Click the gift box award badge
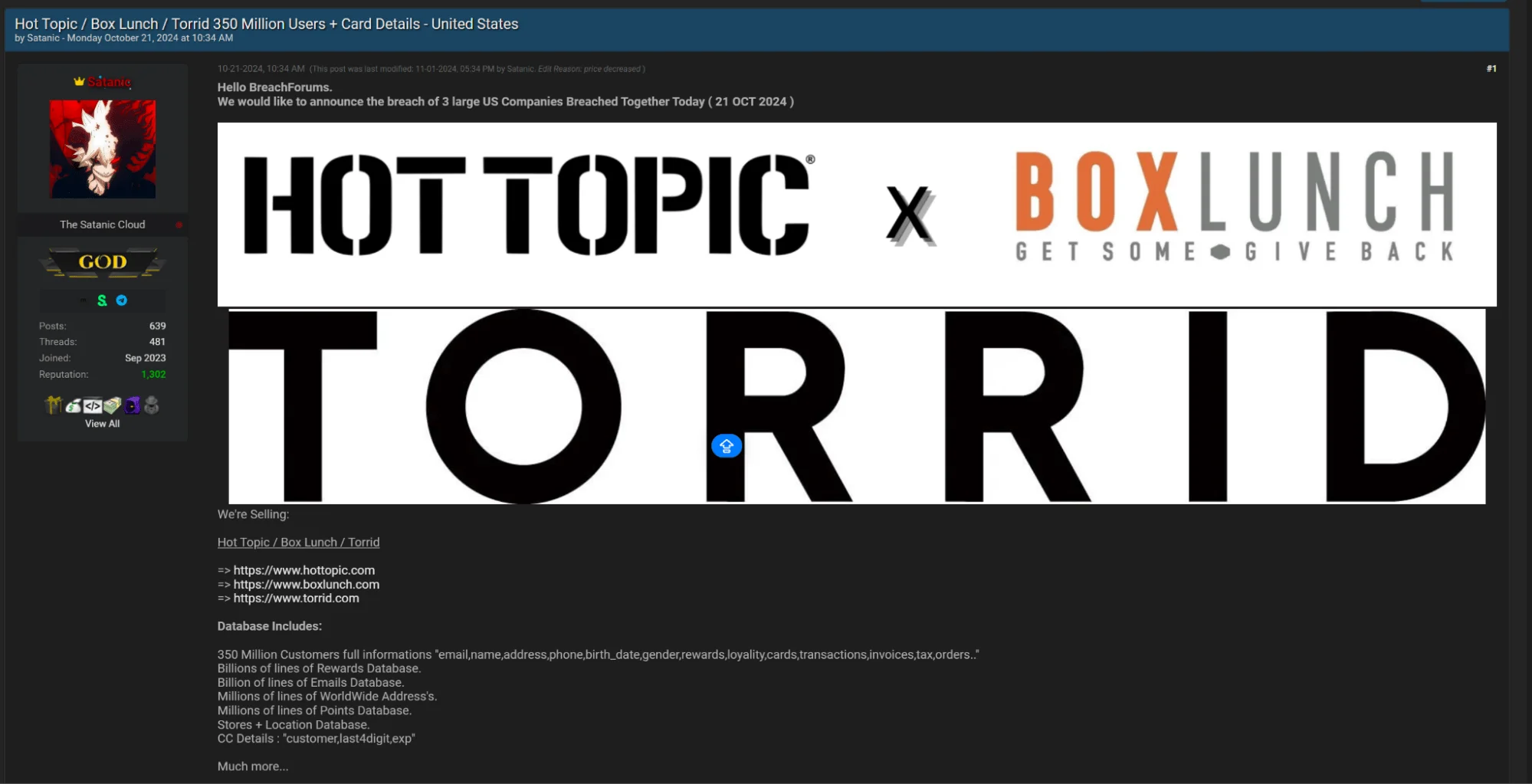 pyautogui.click(x=54, y=405)
